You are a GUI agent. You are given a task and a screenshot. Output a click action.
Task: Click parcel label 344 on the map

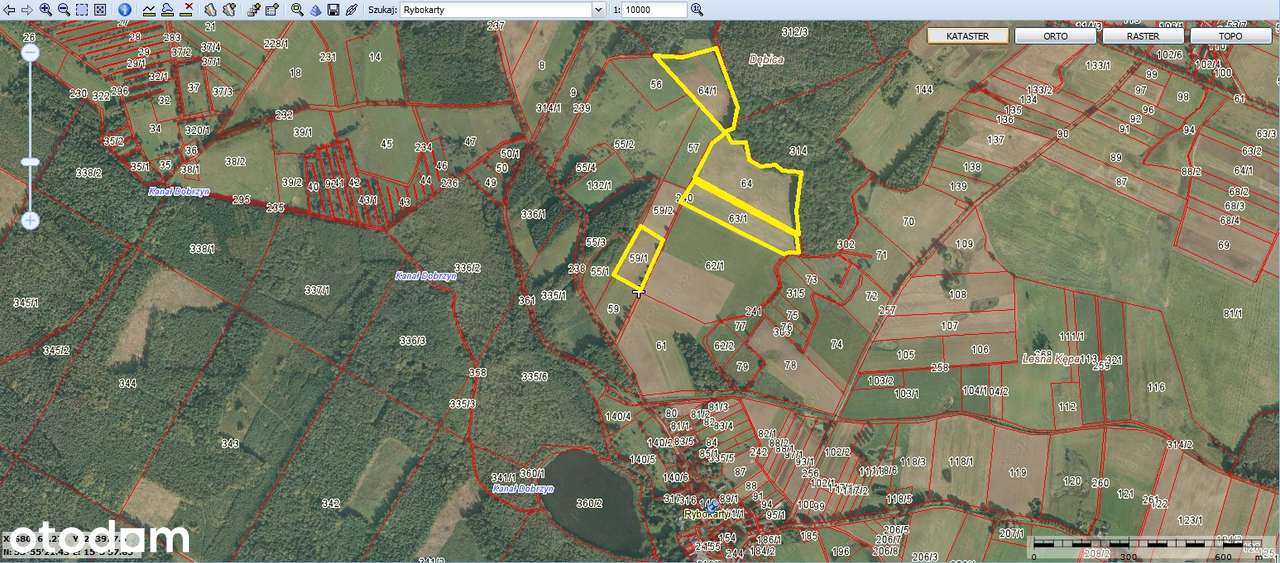(127, 383)
